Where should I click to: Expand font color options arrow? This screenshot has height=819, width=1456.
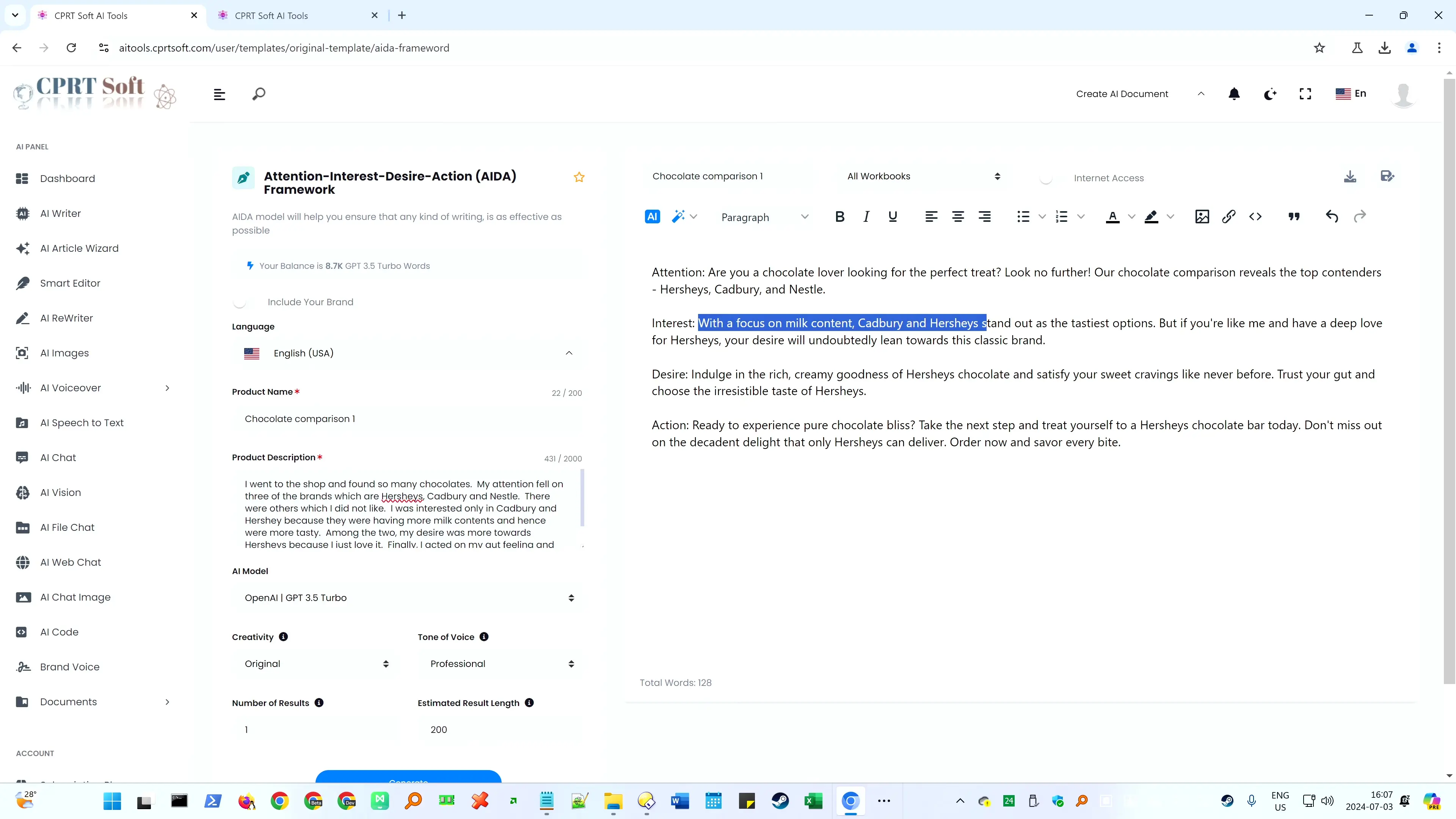point(1131,217)
